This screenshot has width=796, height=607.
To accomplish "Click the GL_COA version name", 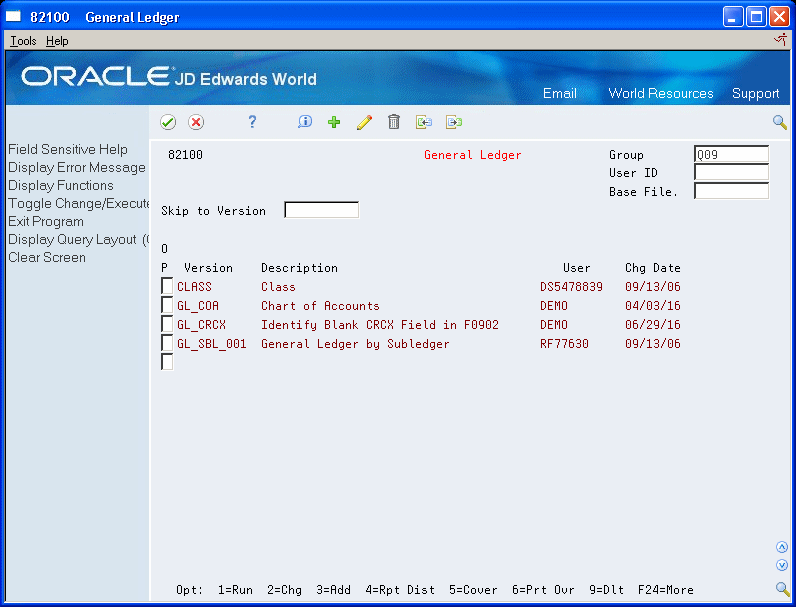I will [197, 306].
